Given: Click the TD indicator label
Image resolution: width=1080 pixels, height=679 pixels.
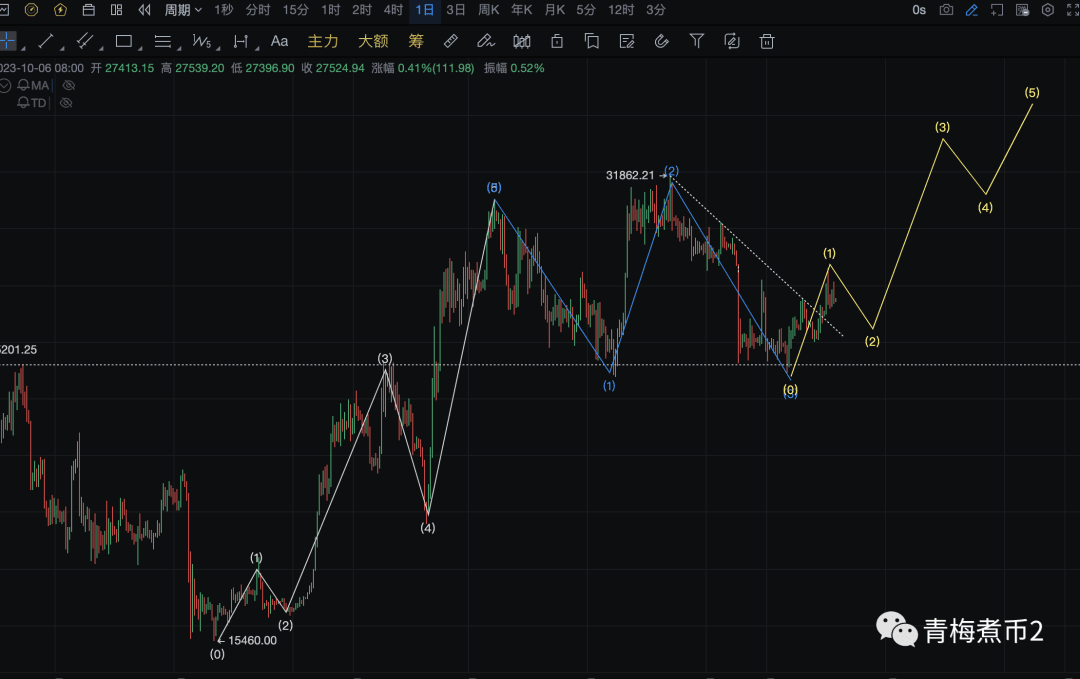Looking at the screenshot, I should pyautogui.click(x=39, y=103).
